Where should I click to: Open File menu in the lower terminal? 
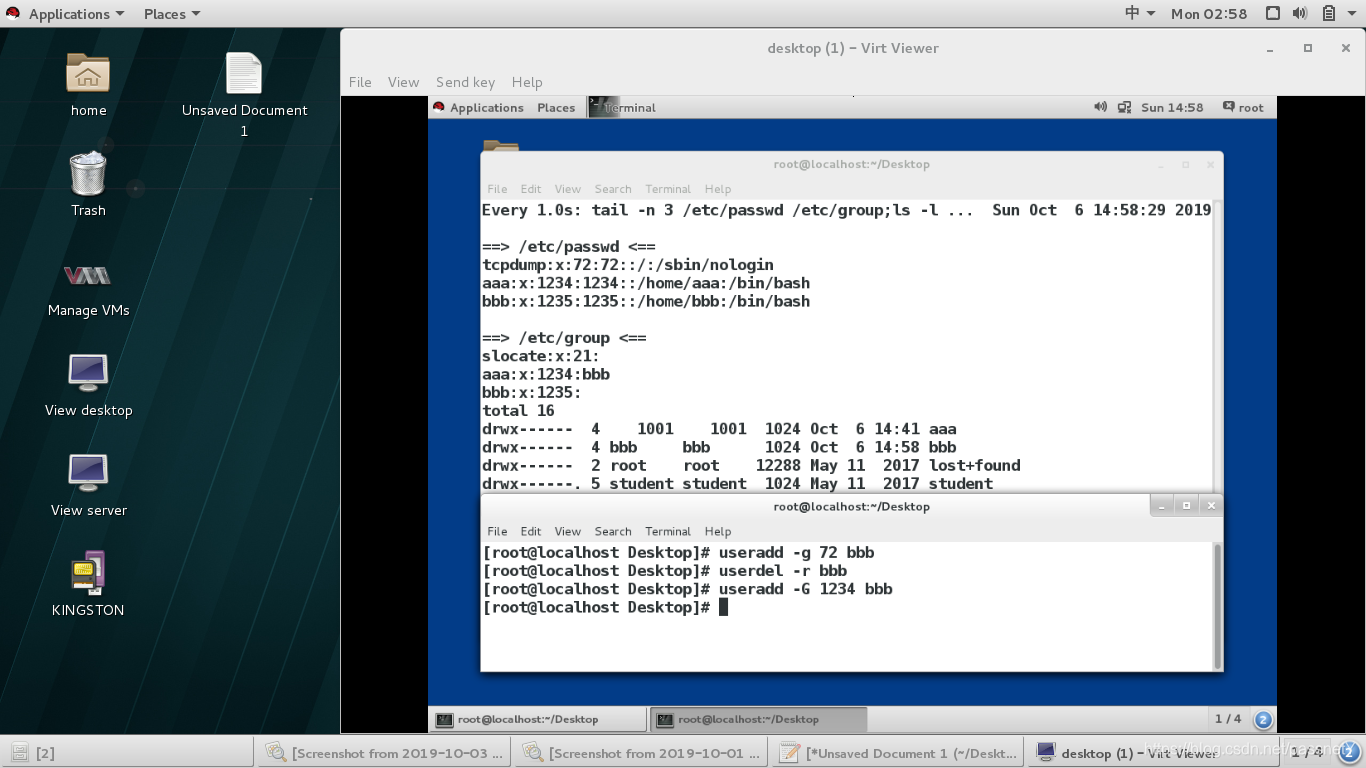click(497, 531)
